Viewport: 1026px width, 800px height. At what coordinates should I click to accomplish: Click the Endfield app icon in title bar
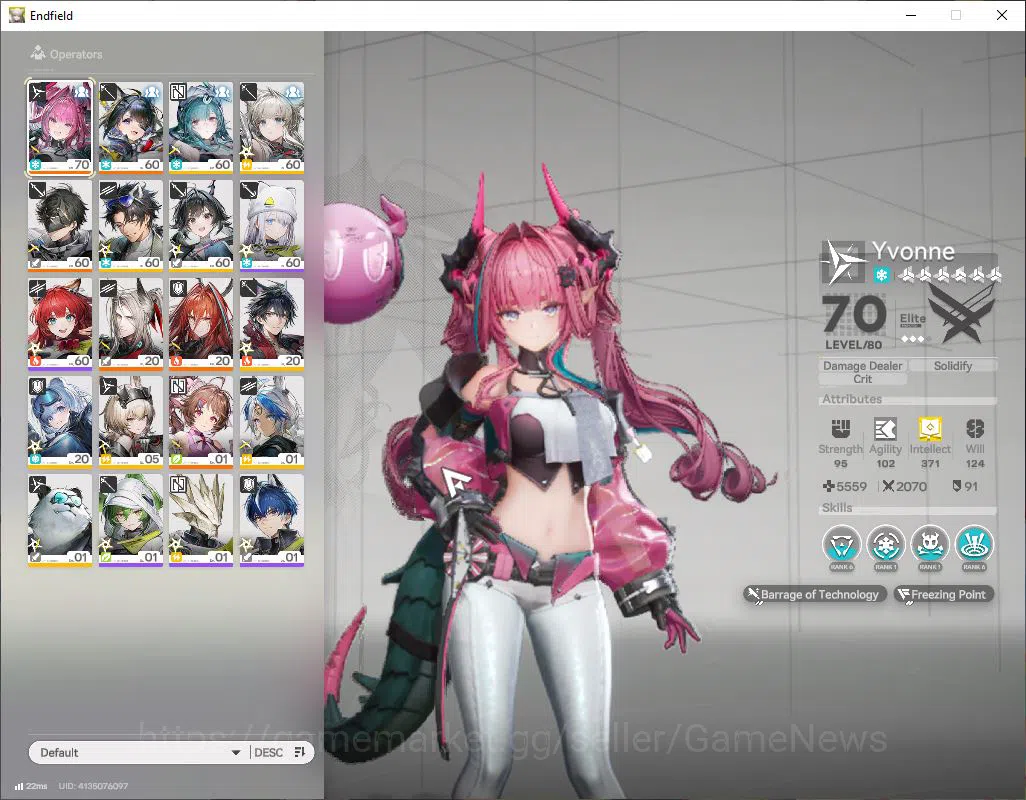[x=16, y=15]
